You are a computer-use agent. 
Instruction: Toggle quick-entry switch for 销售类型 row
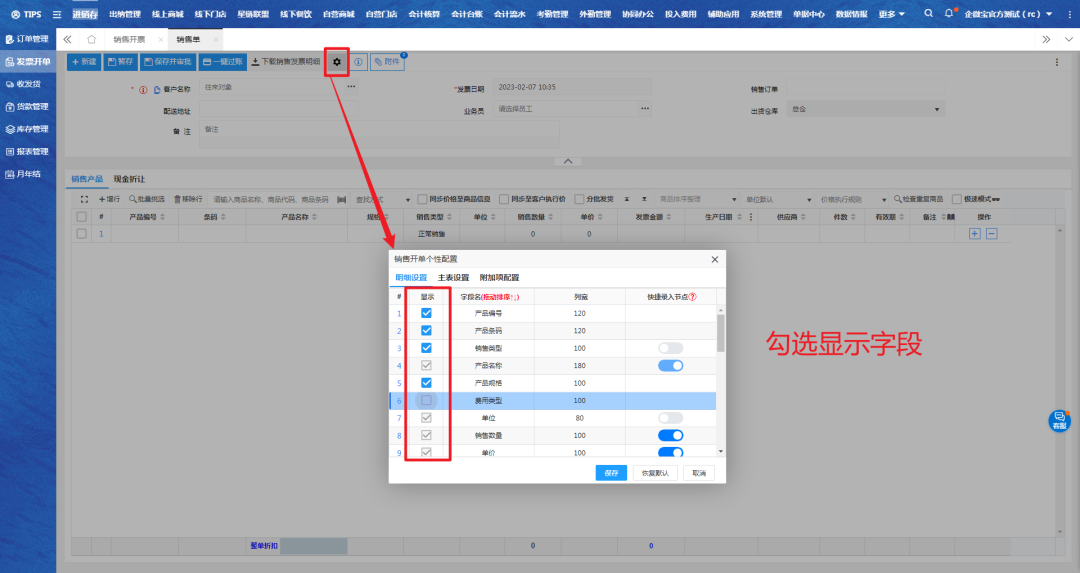tap(670, 348)
